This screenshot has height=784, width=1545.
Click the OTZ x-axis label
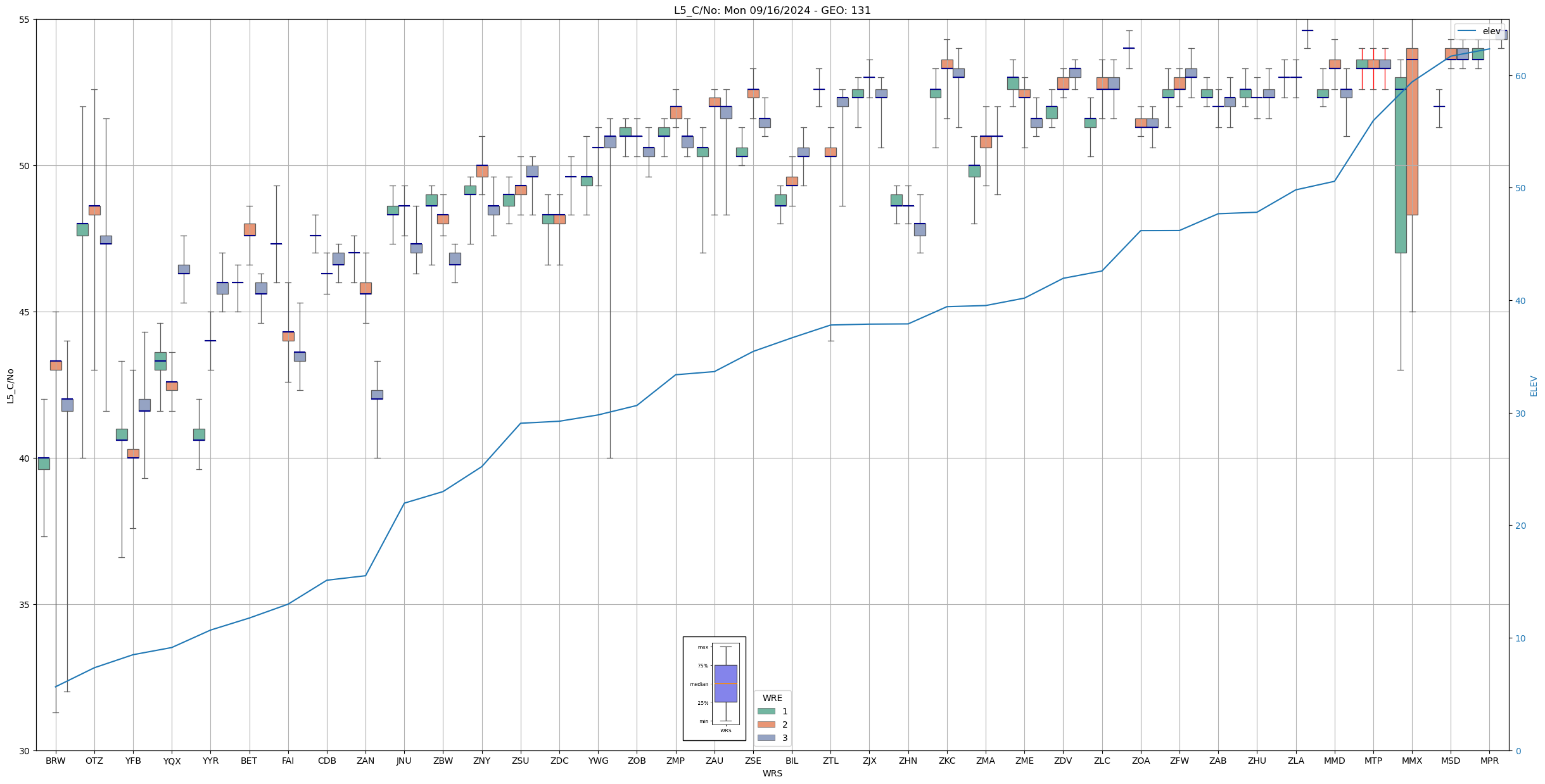94,761
